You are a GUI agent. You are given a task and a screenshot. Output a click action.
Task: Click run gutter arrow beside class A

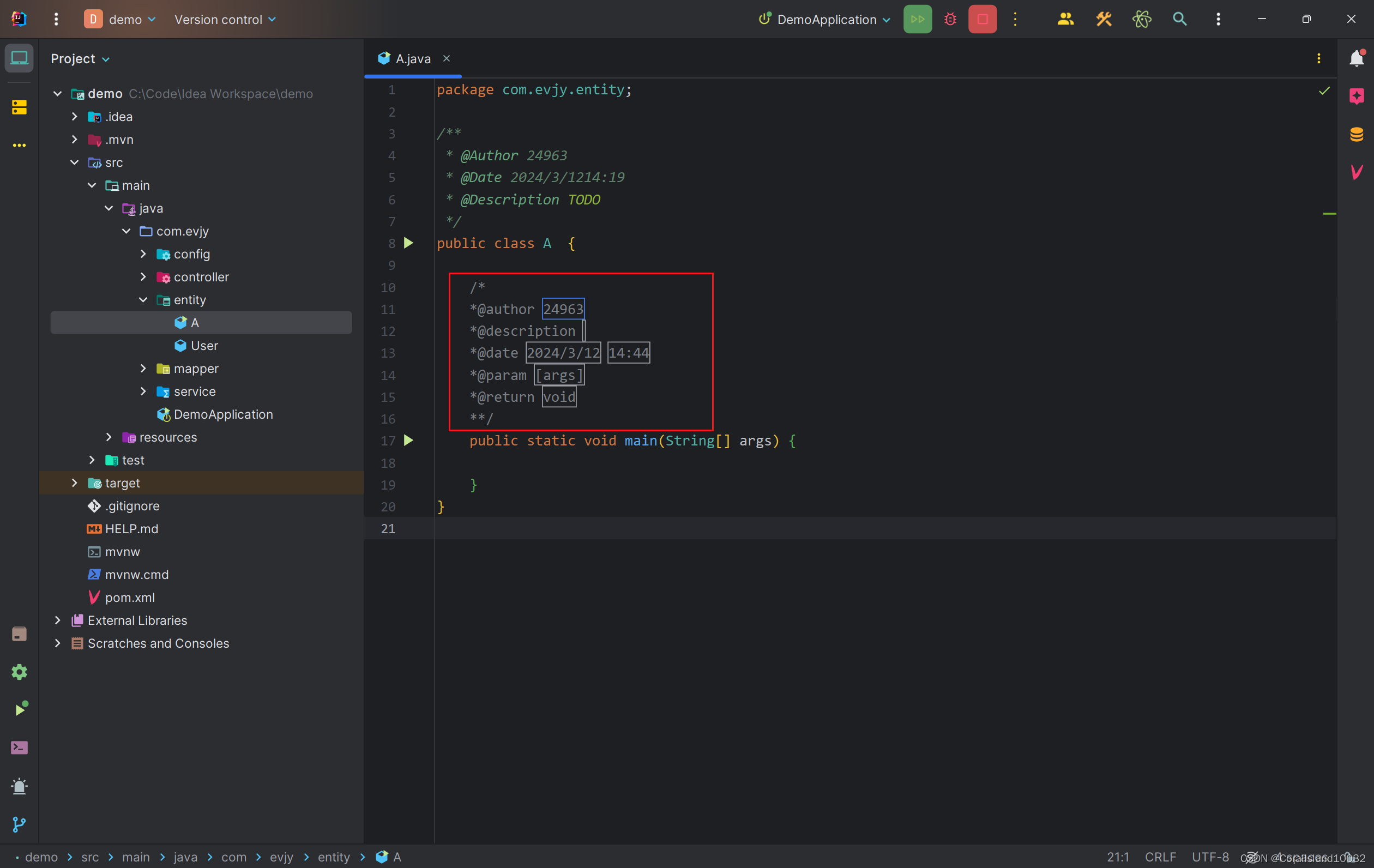click(408, 243)
